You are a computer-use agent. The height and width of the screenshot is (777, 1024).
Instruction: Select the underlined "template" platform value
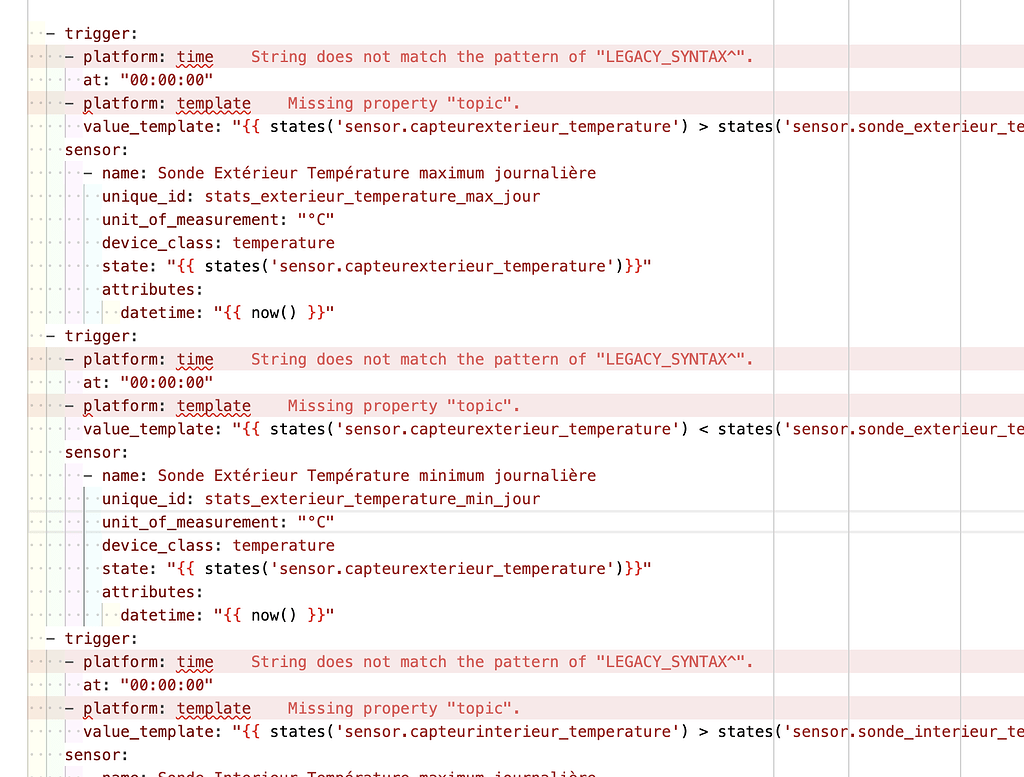click(x=213, y=103)
